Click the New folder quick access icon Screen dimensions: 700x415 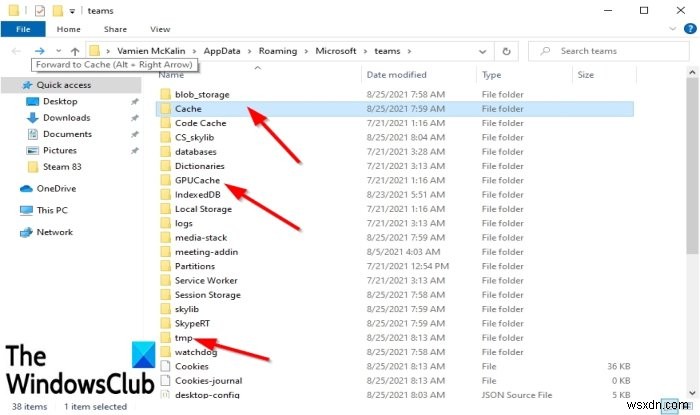(58, 10)
